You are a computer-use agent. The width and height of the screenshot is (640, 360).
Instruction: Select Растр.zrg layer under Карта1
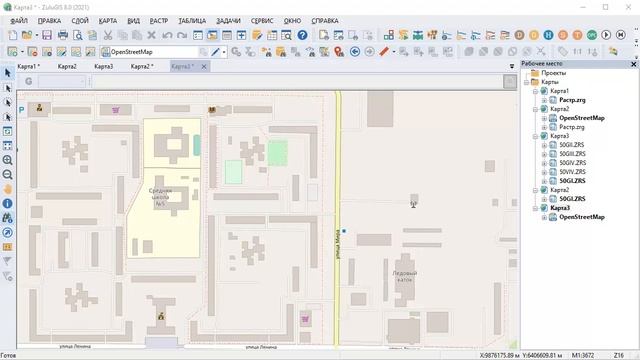(x=572, y=100)
